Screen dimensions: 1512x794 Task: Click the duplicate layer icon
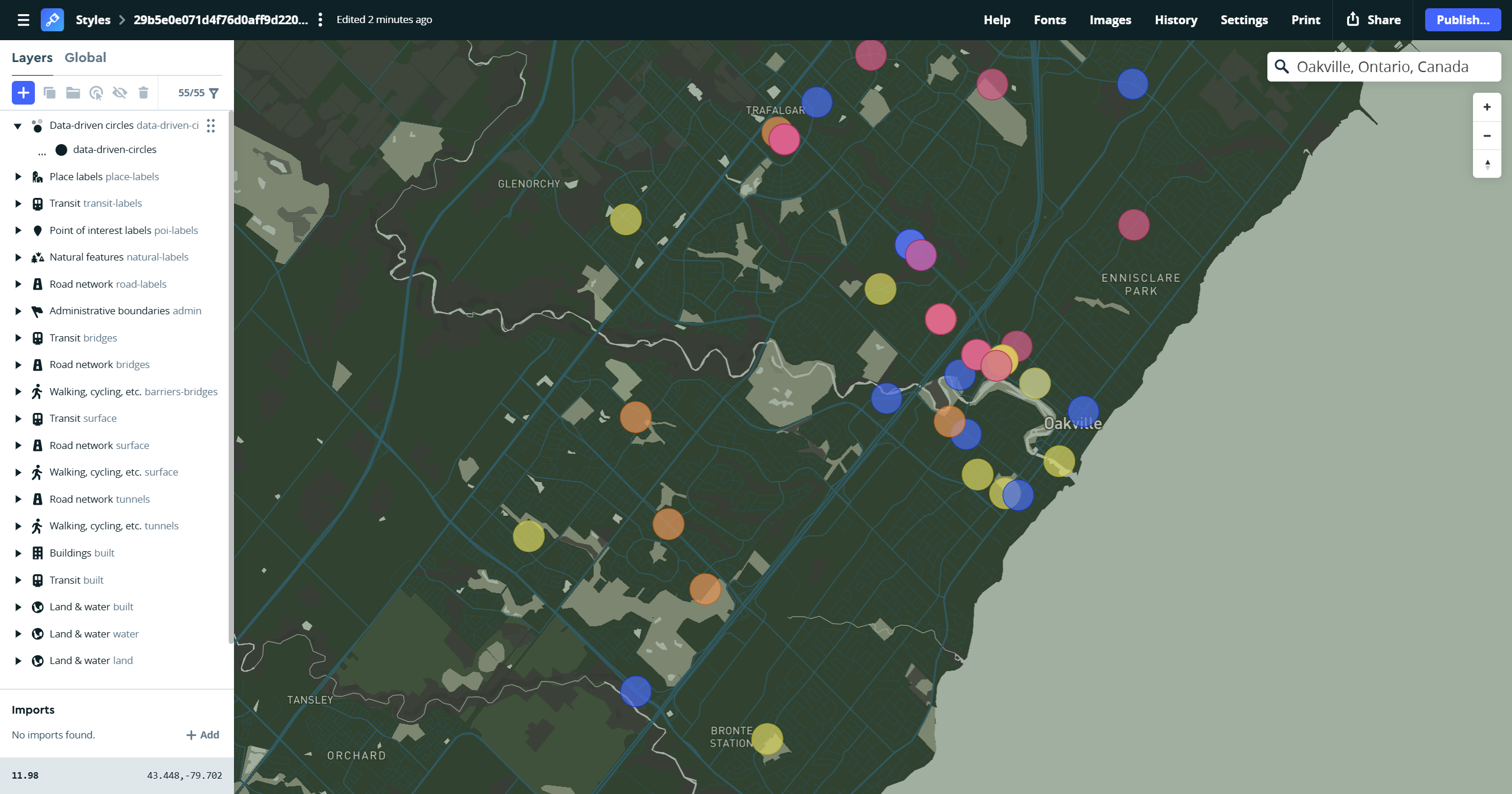50,93
